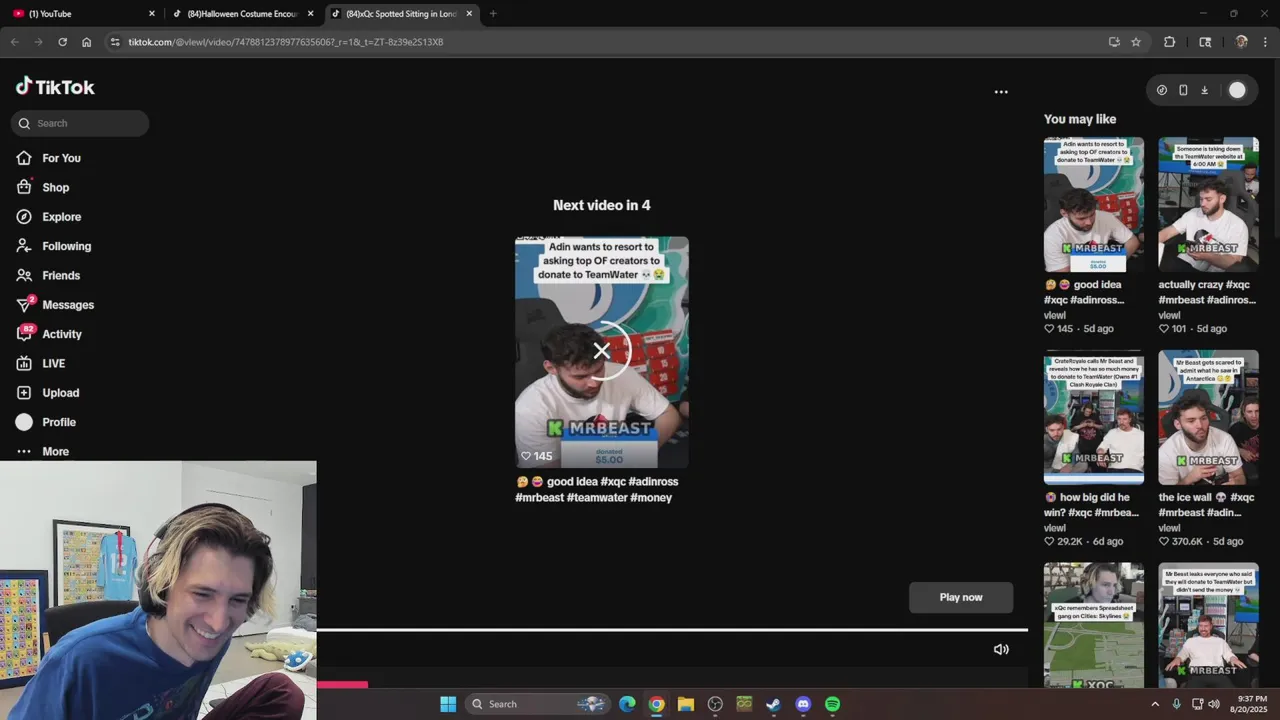Reload the page
Viewport: 1280px width, 720px height.
(62, 42)
